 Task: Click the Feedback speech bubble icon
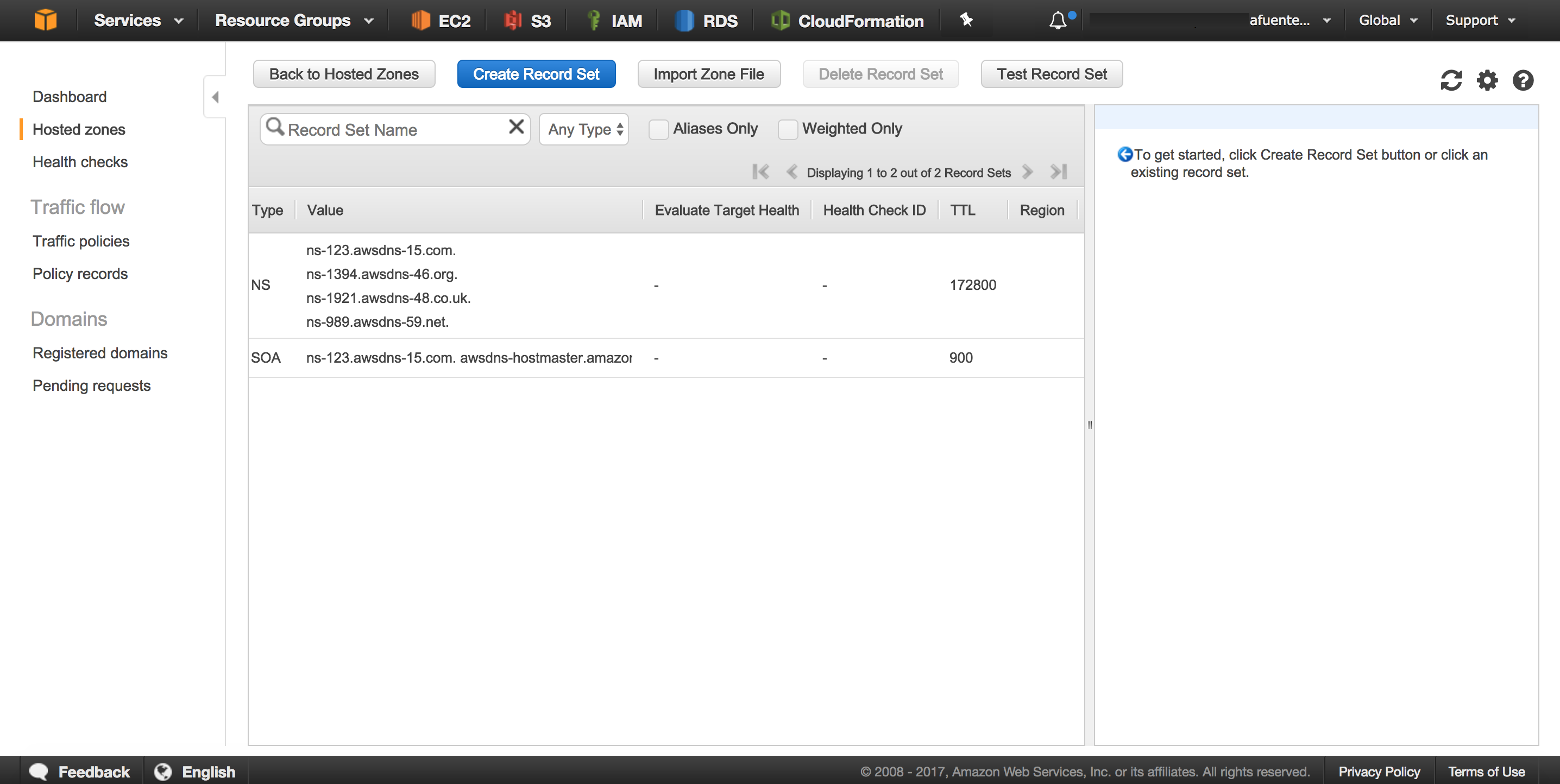pos(39,772)
